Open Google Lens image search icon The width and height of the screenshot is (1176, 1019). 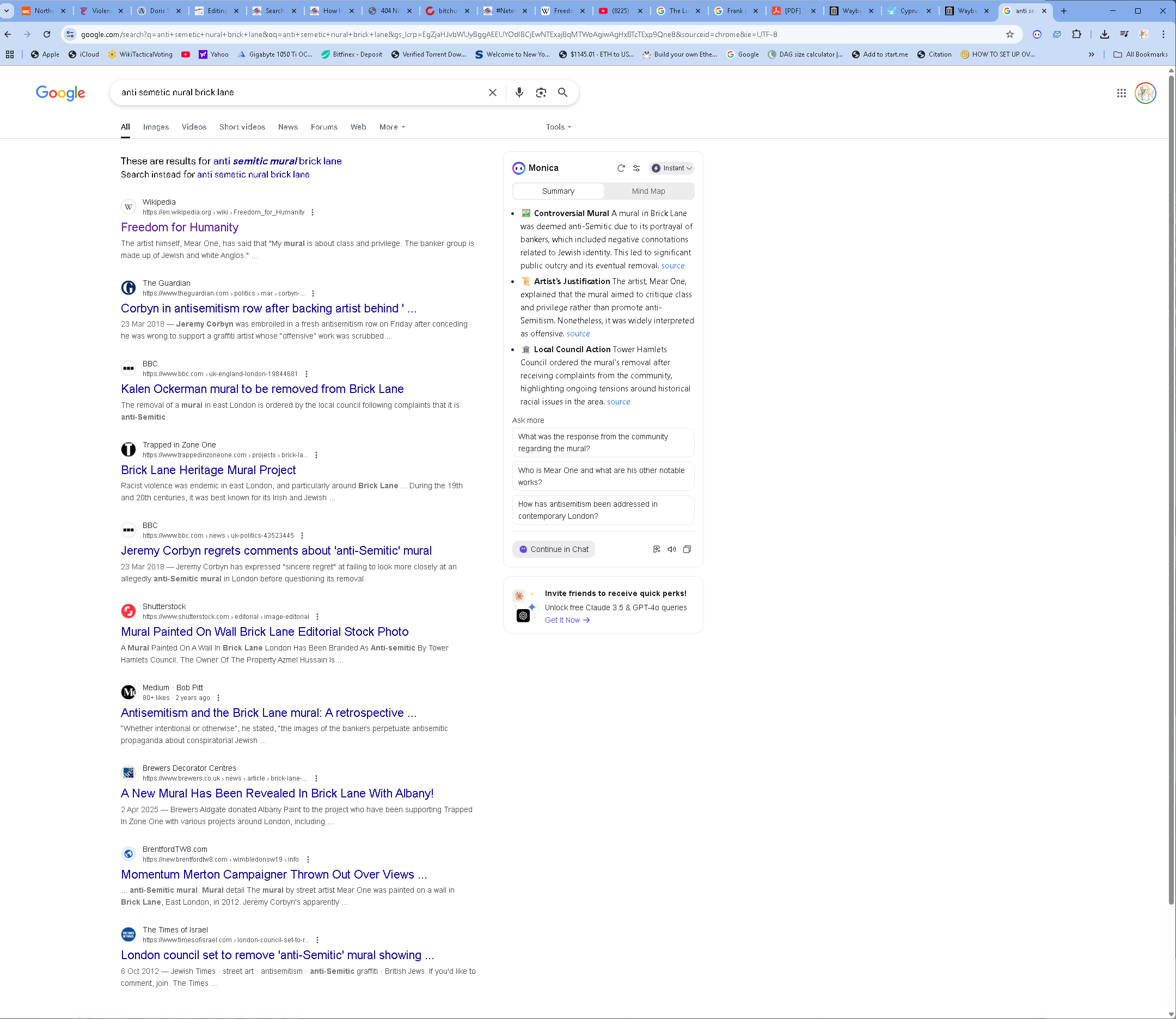(x=541, y=93)
